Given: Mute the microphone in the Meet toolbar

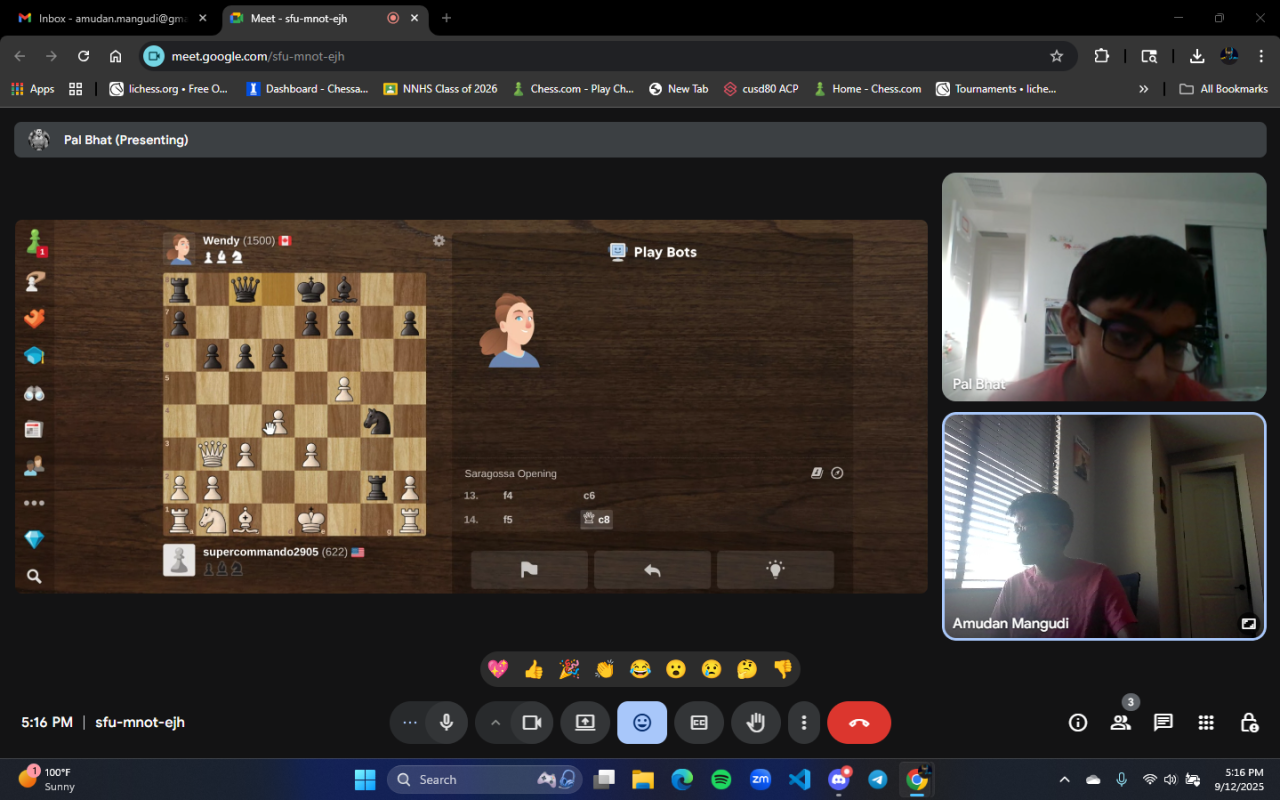Looking at the screenshot, I should [x=447, y=722].
